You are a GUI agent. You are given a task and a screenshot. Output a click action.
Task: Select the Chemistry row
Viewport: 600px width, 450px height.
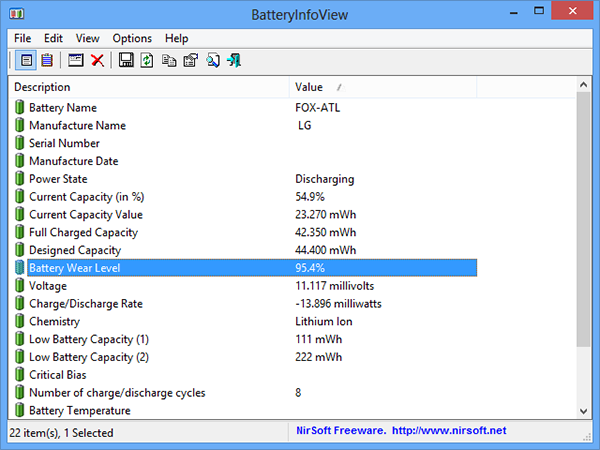(x=243, y=321)
